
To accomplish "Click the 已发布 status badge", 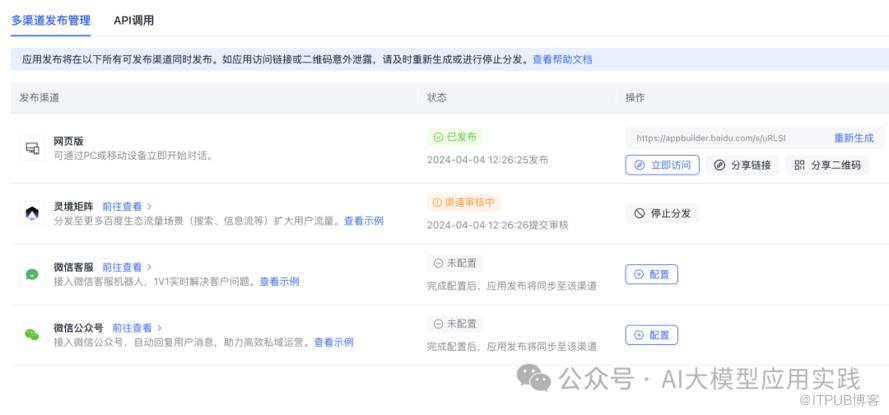I will pos(455,137).
